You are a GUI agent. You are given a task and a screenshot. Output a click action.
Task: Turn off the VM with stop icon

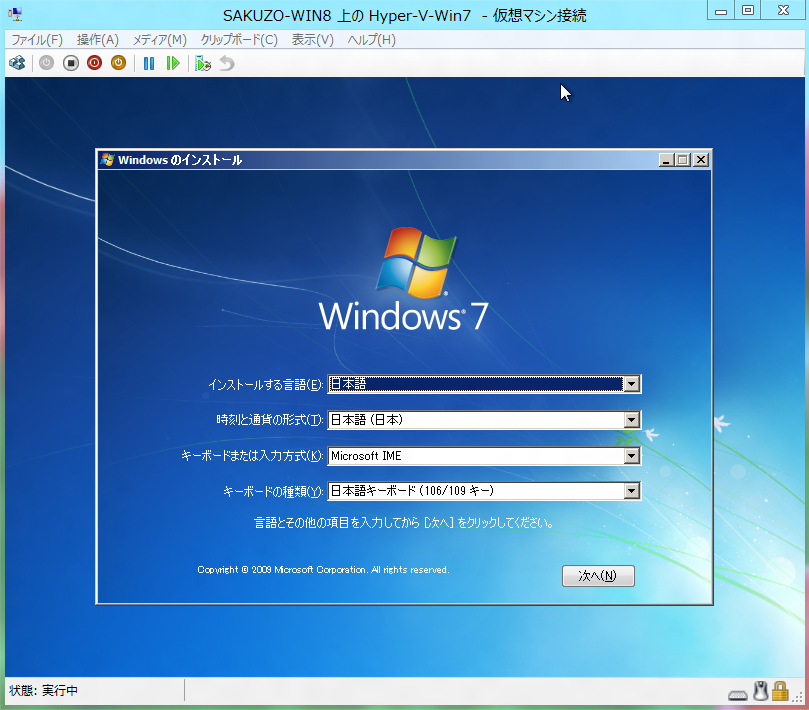click(x=71, y=63)
